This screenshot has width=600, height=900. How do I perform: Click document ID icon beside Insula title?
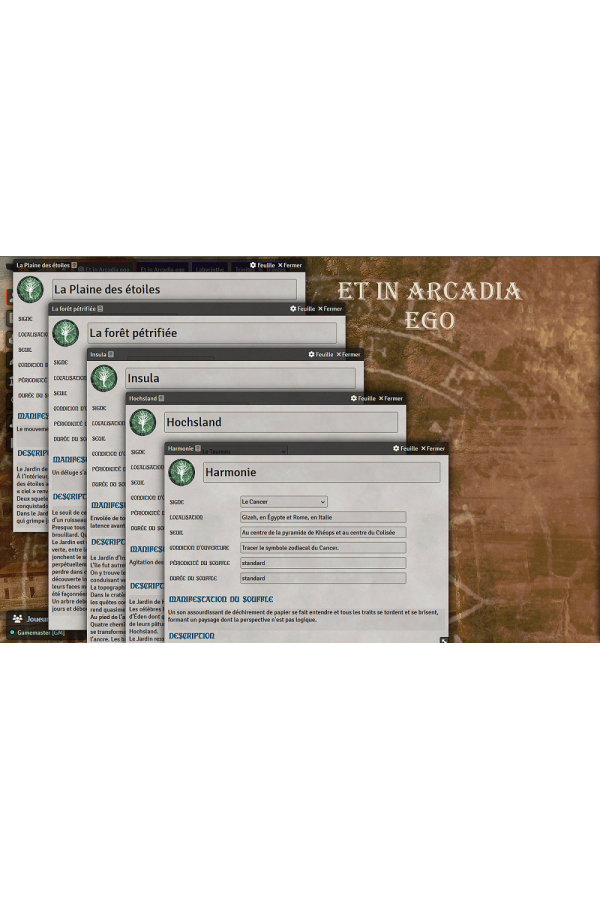(111, 354)
